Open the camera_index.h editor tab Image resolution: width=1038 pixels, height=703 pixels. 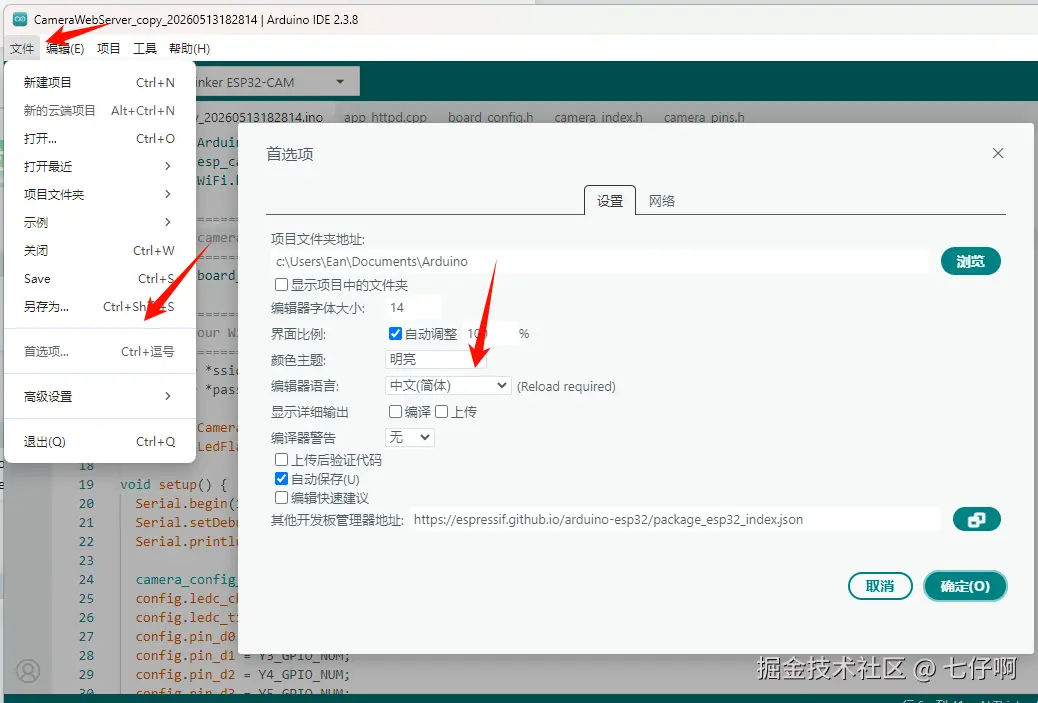[598, 117]
